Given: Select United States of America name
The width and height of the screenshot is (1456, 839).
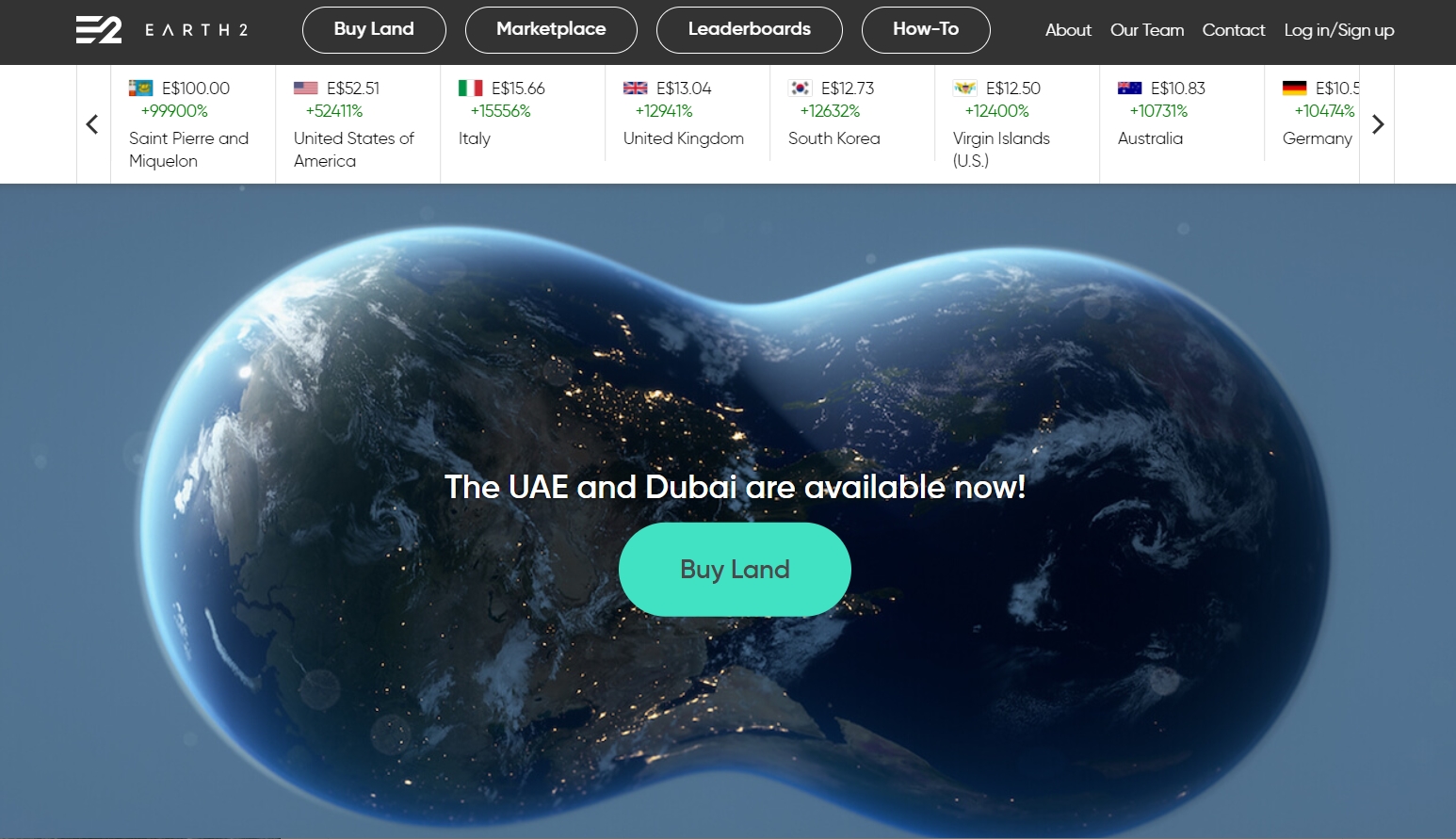Looking at the screenshot, I should click(354, 150).
